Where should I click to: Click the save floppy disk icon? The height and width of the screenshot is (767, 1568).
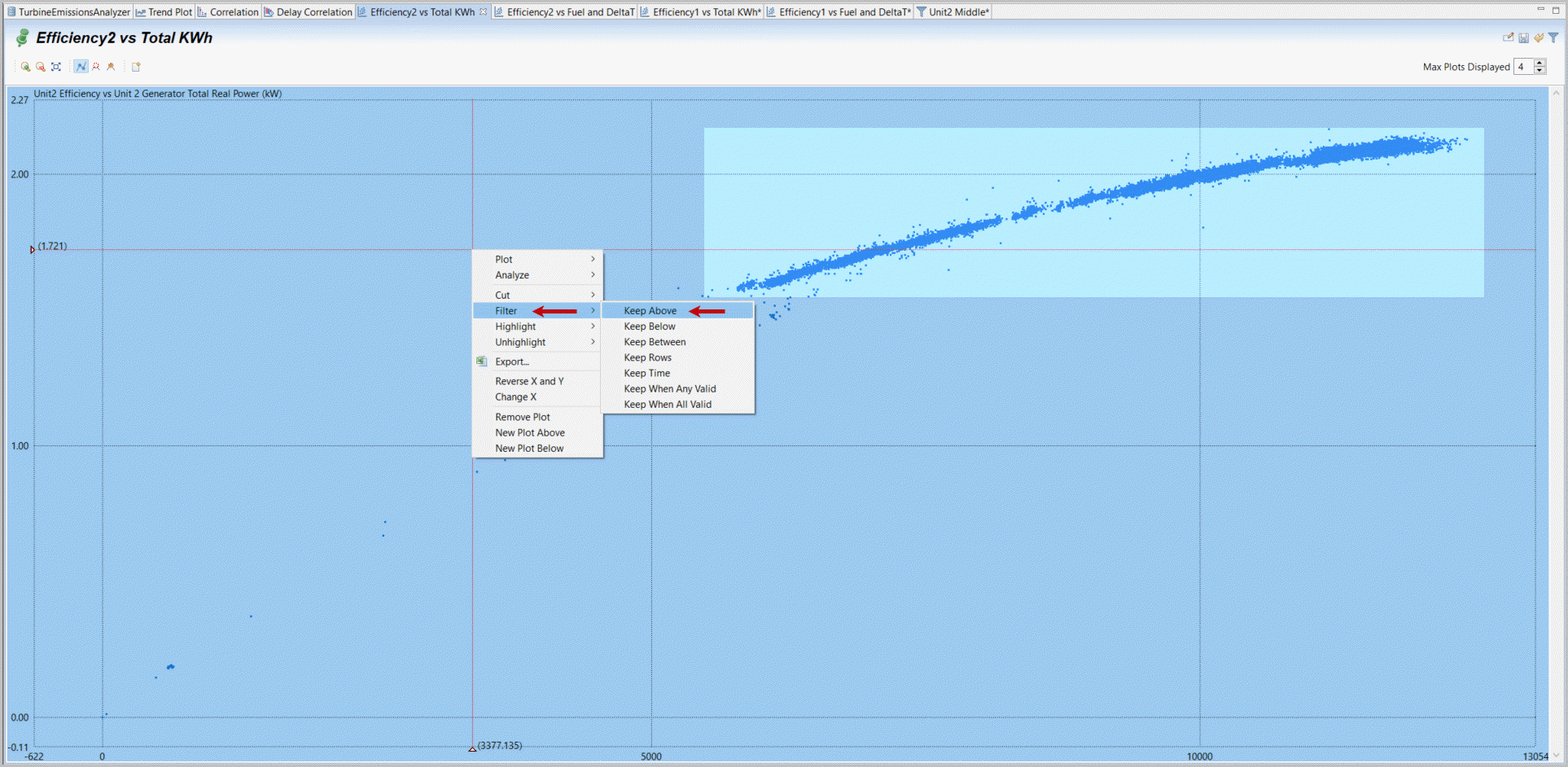(1523, 37)
